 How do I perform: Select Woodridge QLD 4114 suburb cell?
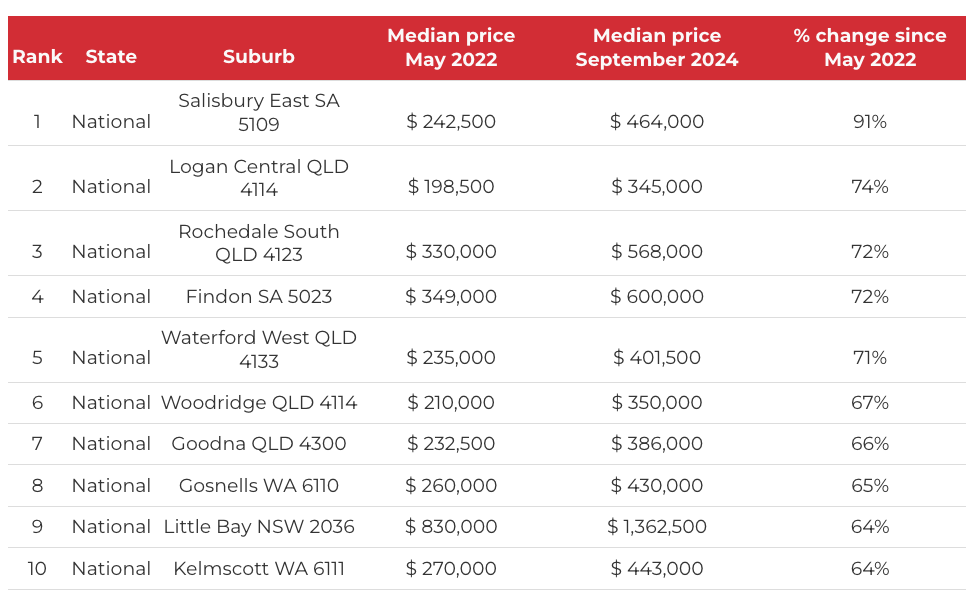tap(259, 403)
